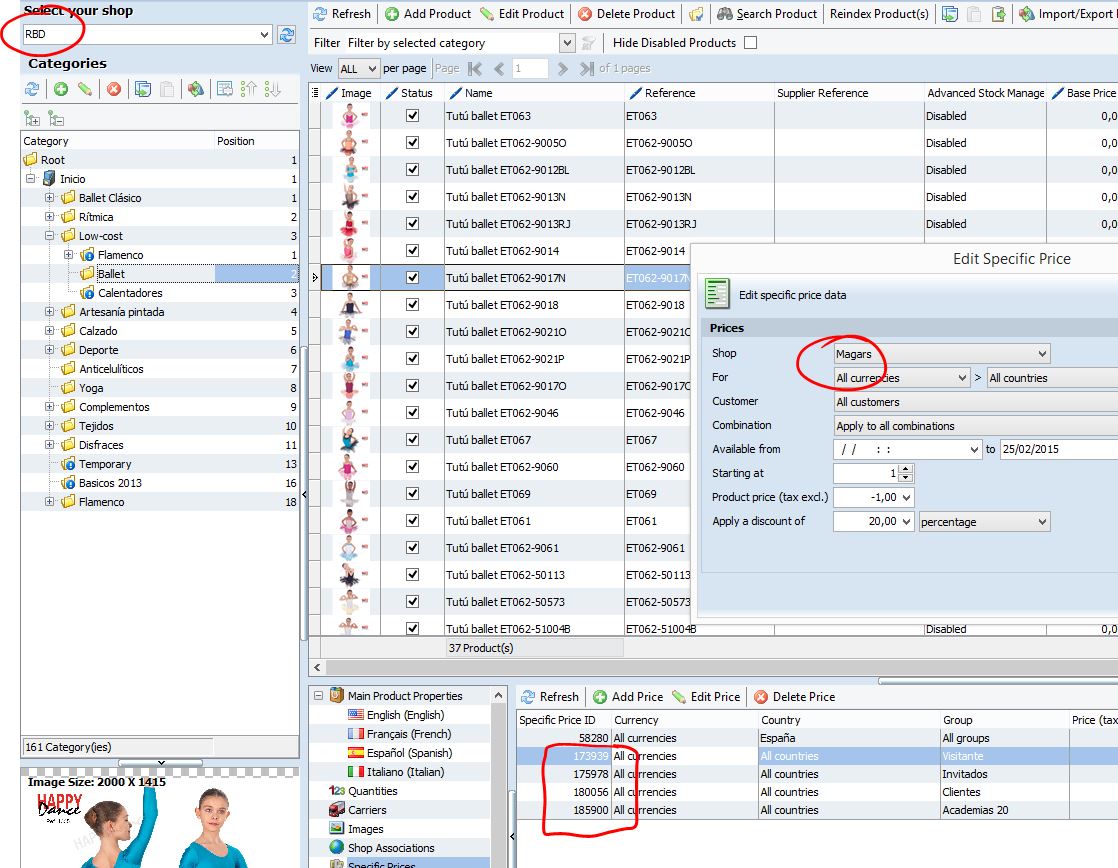The image size is (1118, 868).
Task: Click the green add category icon
Action: pos(61,89)
